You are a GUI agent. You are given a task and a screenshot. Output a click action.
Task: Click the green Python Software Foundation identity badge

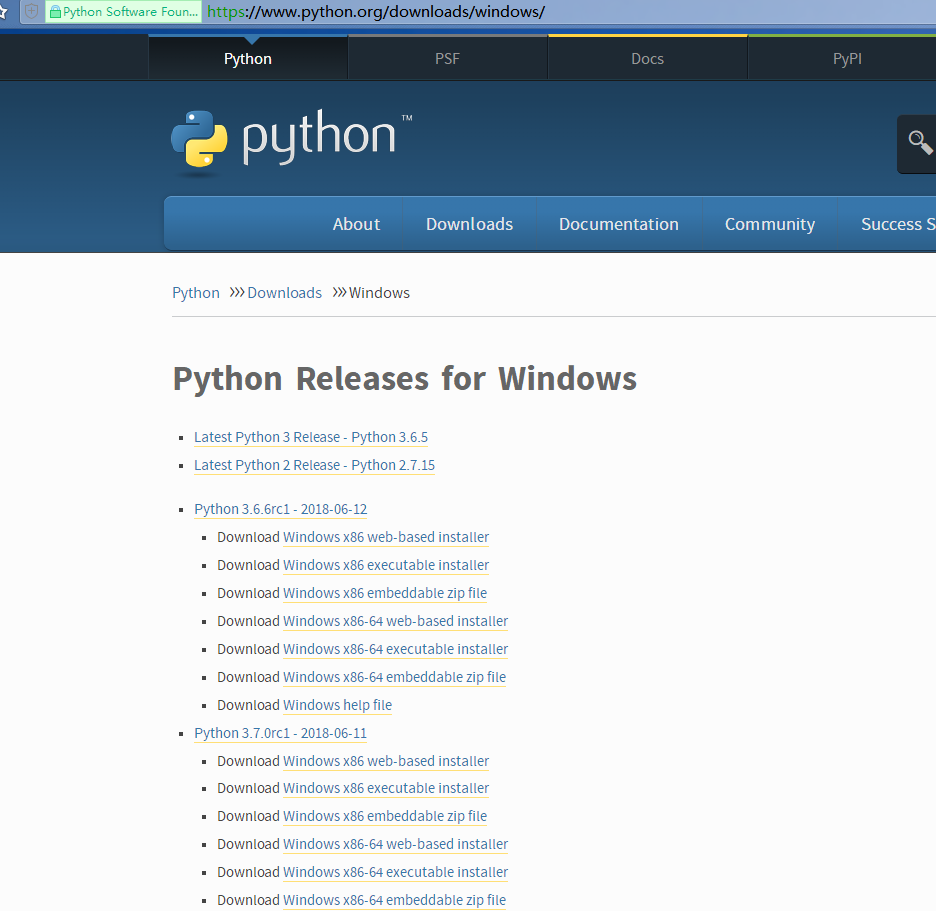(x=124, y=12)
